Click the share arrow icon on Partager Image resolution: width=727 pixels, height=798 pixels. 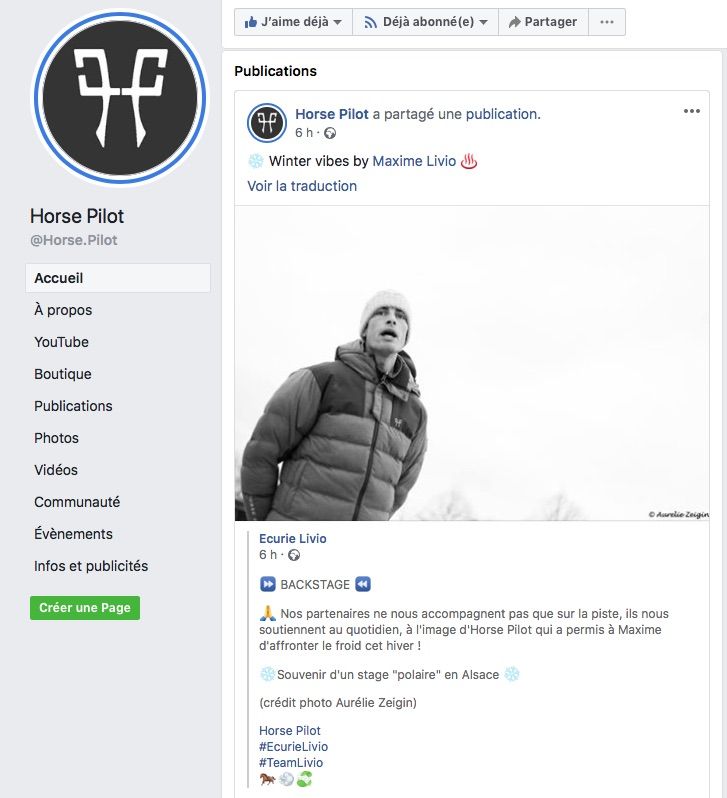tap(515, 22)
